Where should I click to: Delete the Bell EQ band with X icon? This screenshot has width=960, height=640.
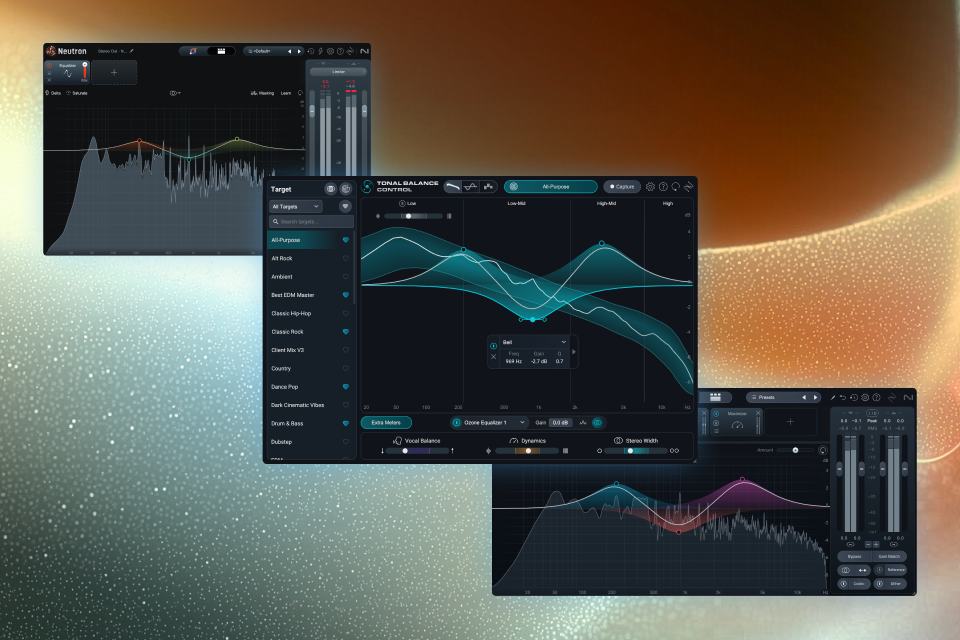[x=493, y=356]
